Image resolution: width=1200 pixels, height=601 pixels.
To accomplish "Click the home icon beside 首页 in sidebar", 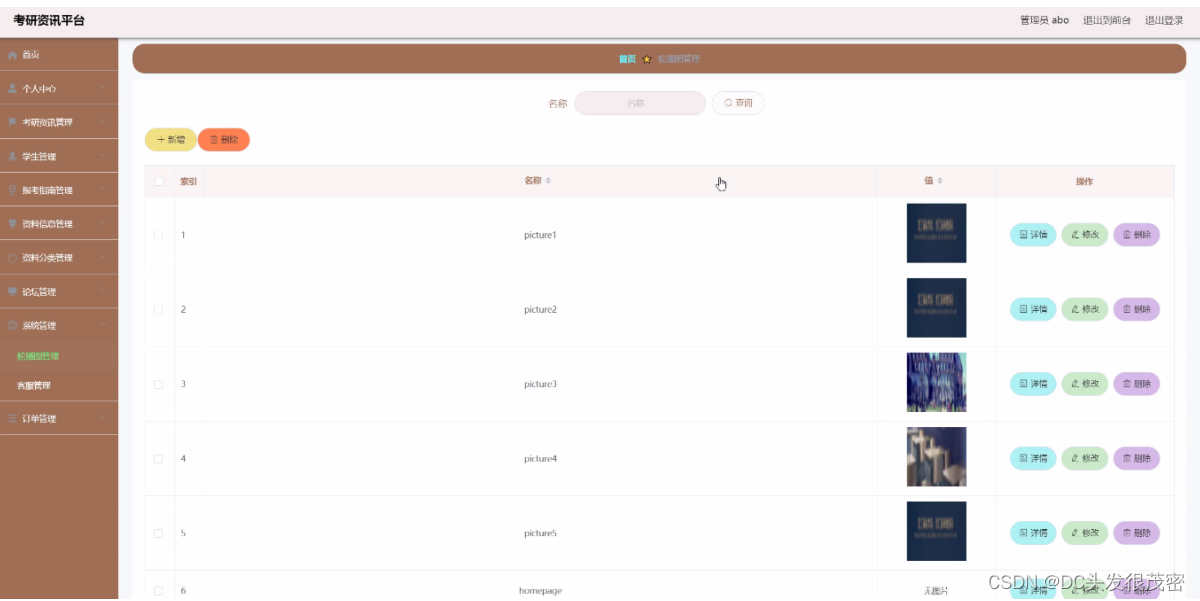I will tap(12, 54).
